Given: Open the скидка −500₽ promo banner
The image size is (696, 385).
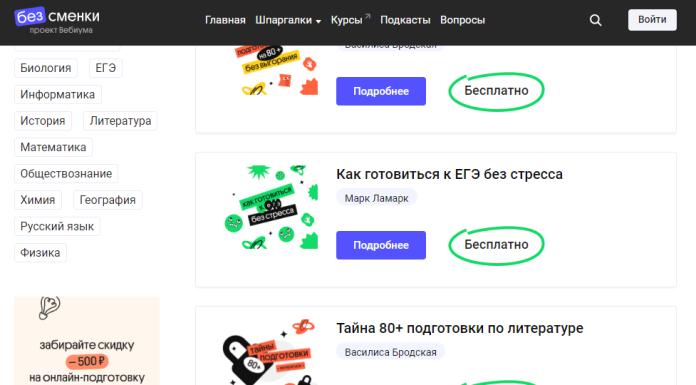Looking at the screenshot, I should click(x=87, y=341).
